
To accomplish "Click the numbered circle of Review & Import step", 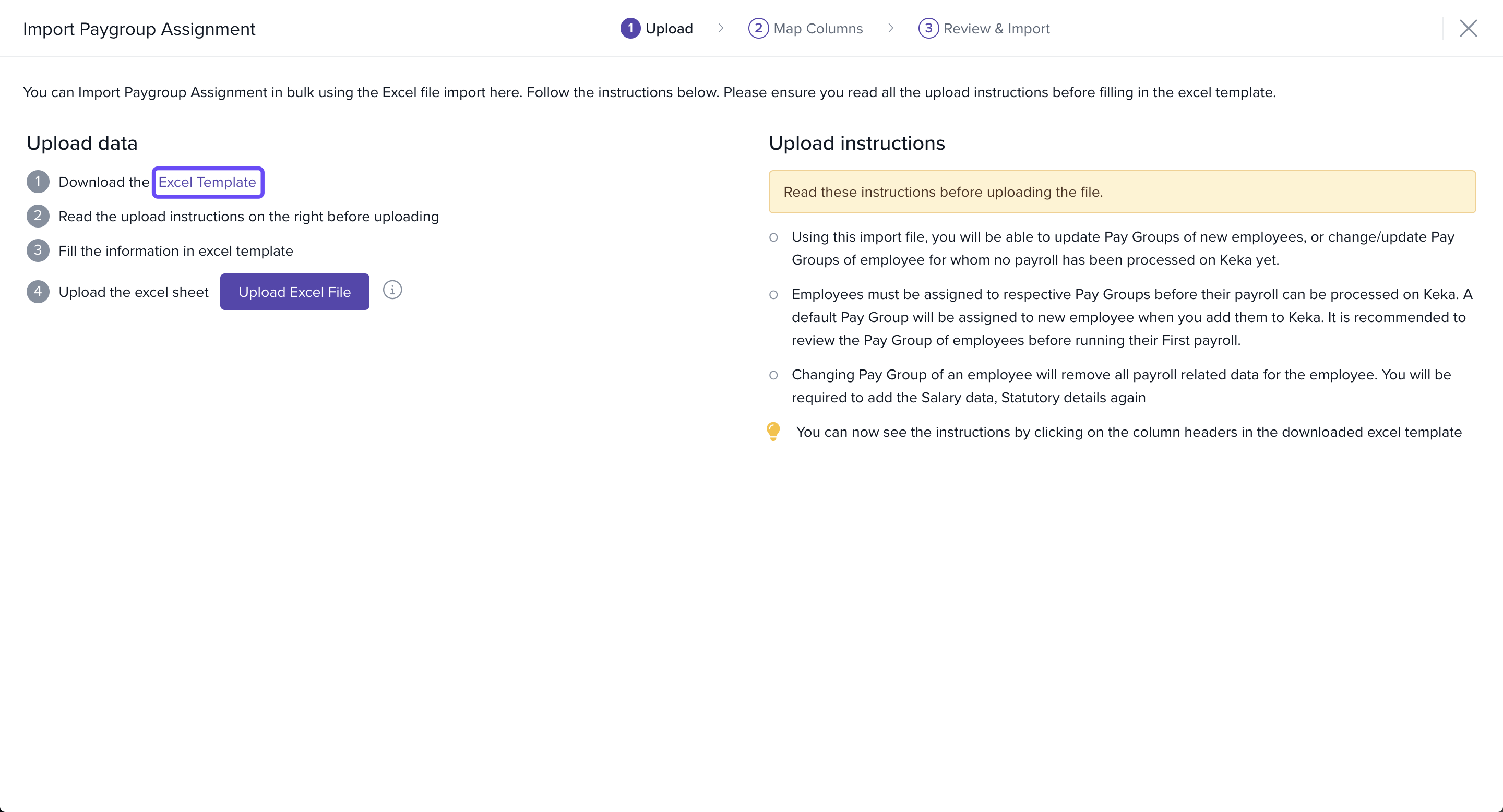I will [x=928, y=28].
